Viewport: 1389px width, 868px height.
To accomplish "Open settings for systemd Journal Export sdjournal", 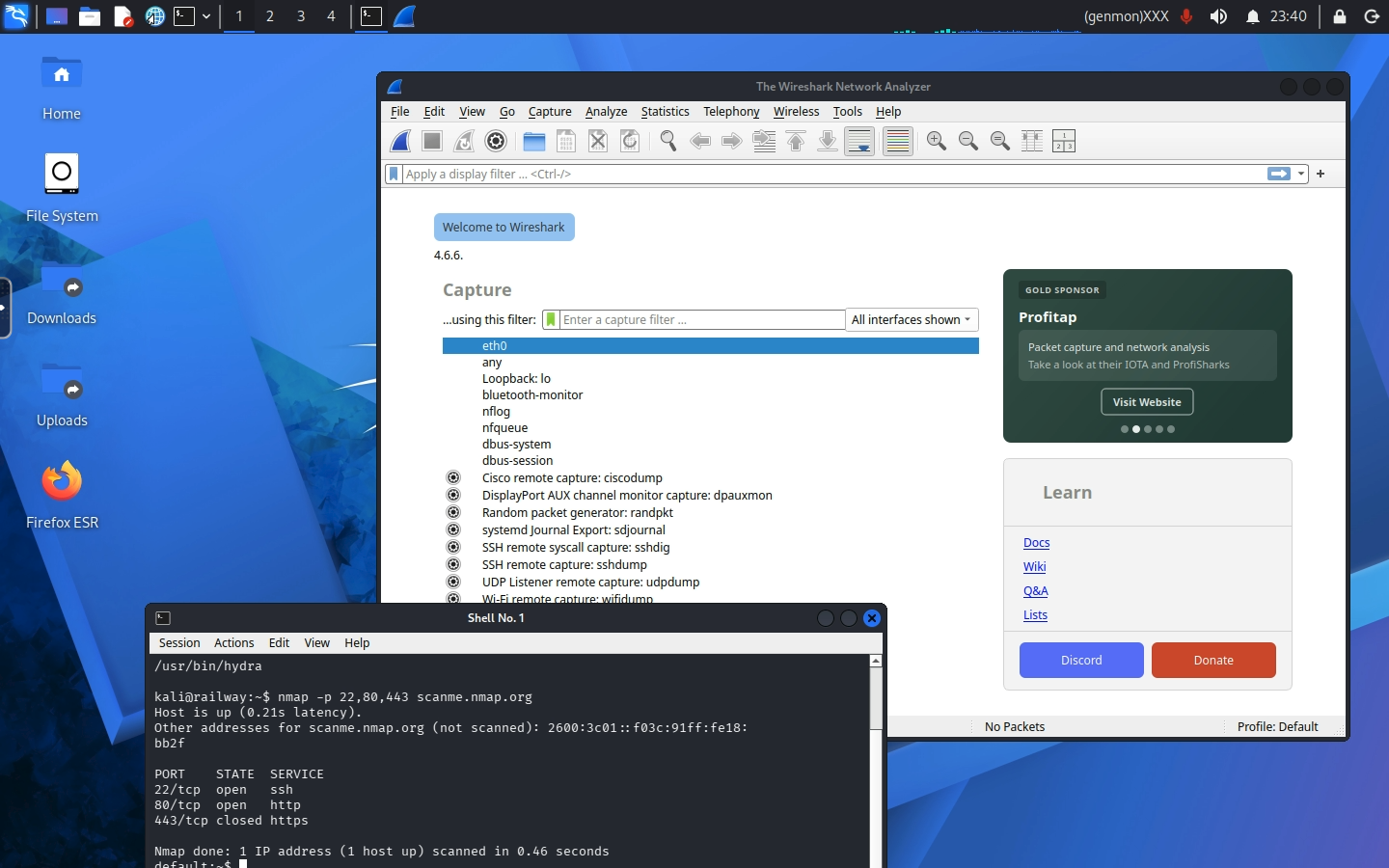I will (x=453, y=529).
